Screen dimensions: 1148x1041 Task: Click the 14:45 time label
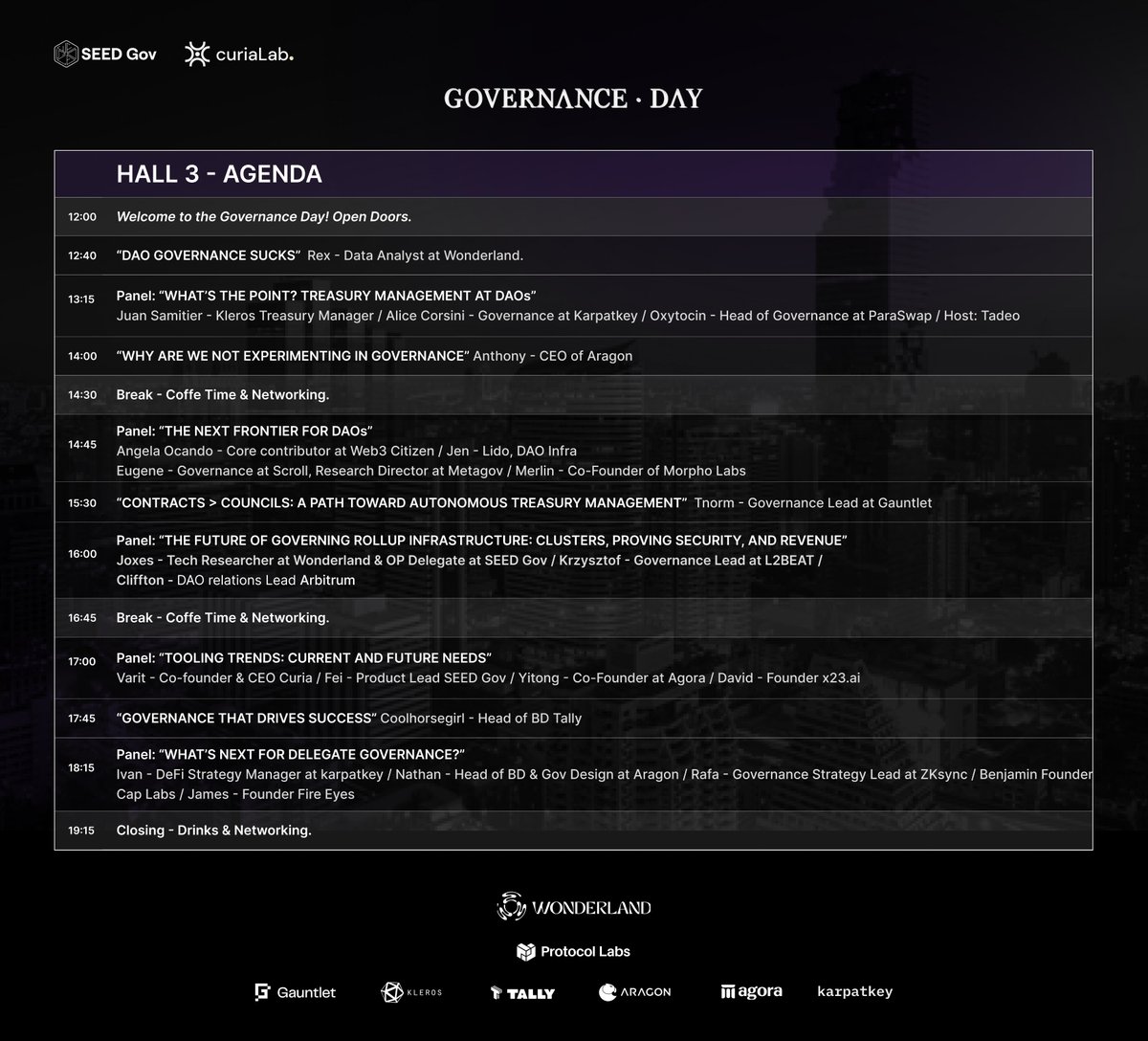click(x=82, y=444)
